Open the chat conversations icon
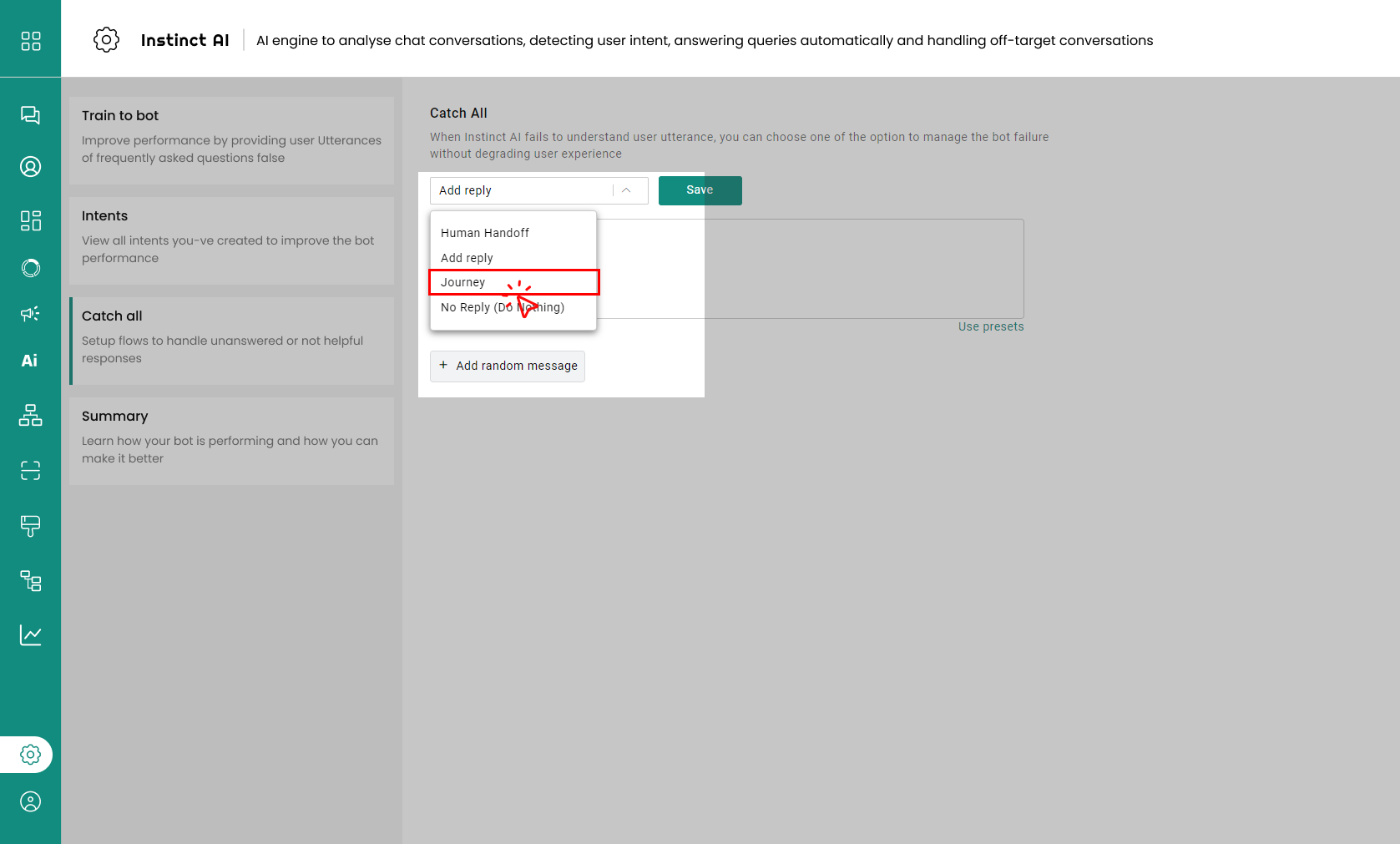Image resolution: width=1400 pixels, height=844 pixels. (x=30, y=115)
